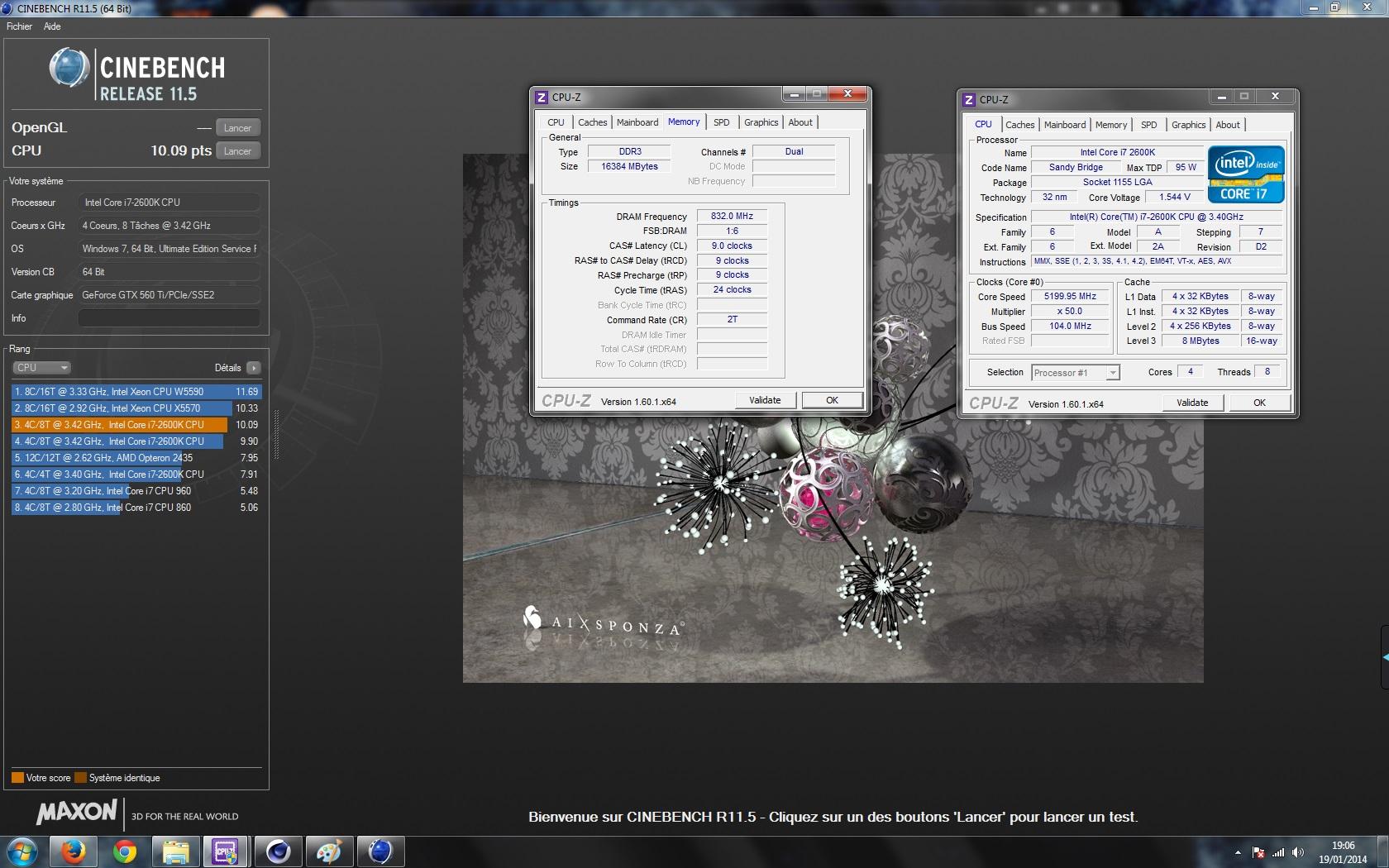This screenshot has width=1389, height=868.
Task: Open the Action Center flag icon
Action: pyautogui.click(x=1258, y=852)
